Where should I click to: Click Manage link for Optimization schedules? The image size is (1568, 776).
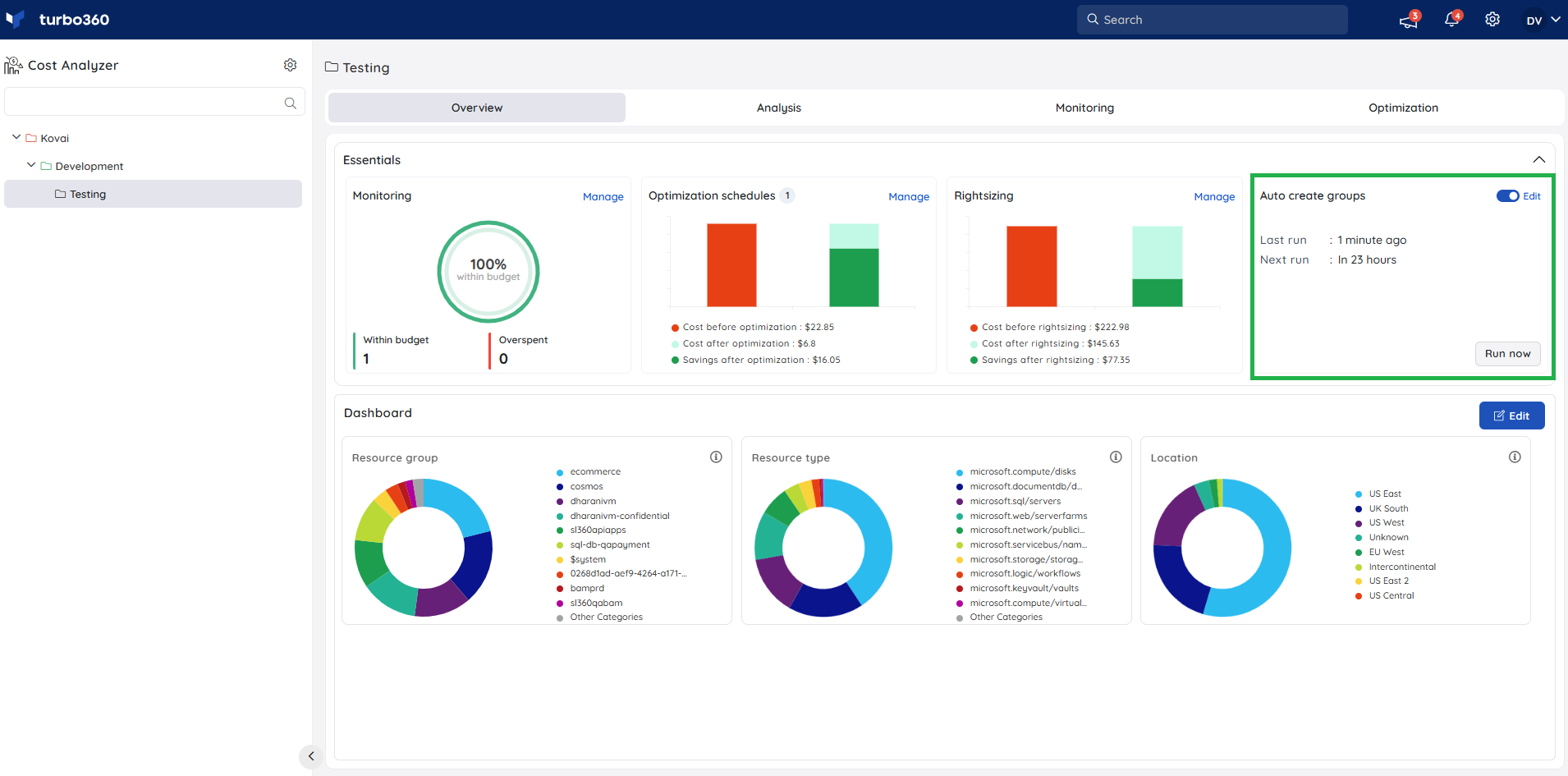tap(909, 196)
